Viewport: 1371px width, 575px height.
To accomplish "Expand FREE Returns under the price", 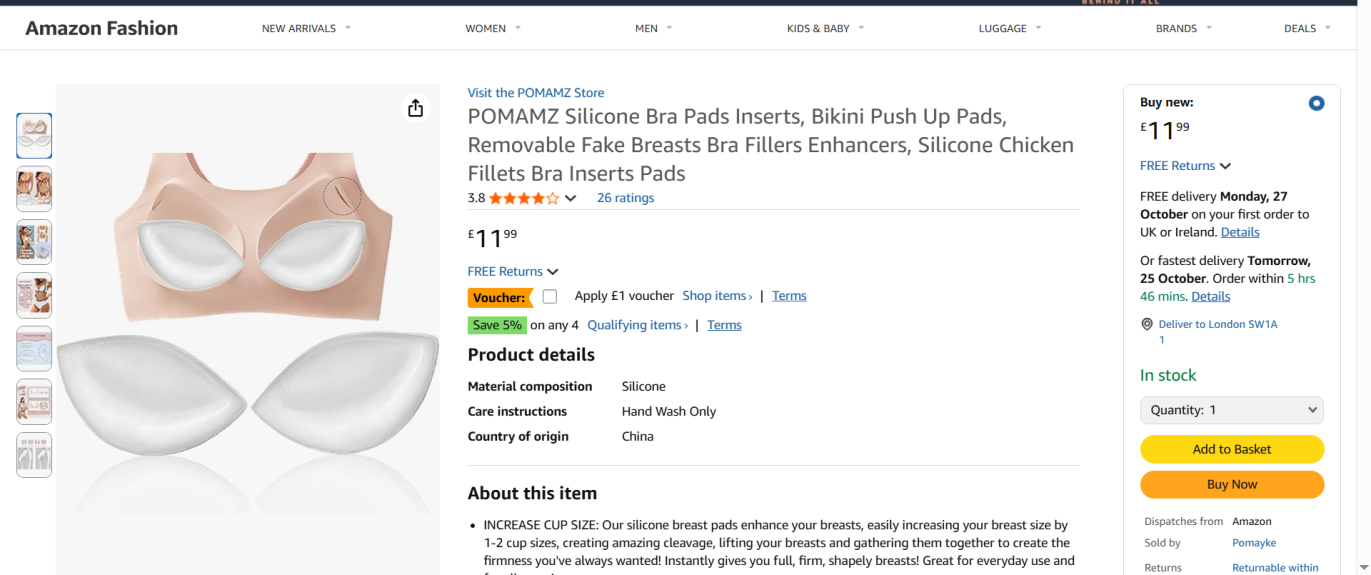I will 512,272.
